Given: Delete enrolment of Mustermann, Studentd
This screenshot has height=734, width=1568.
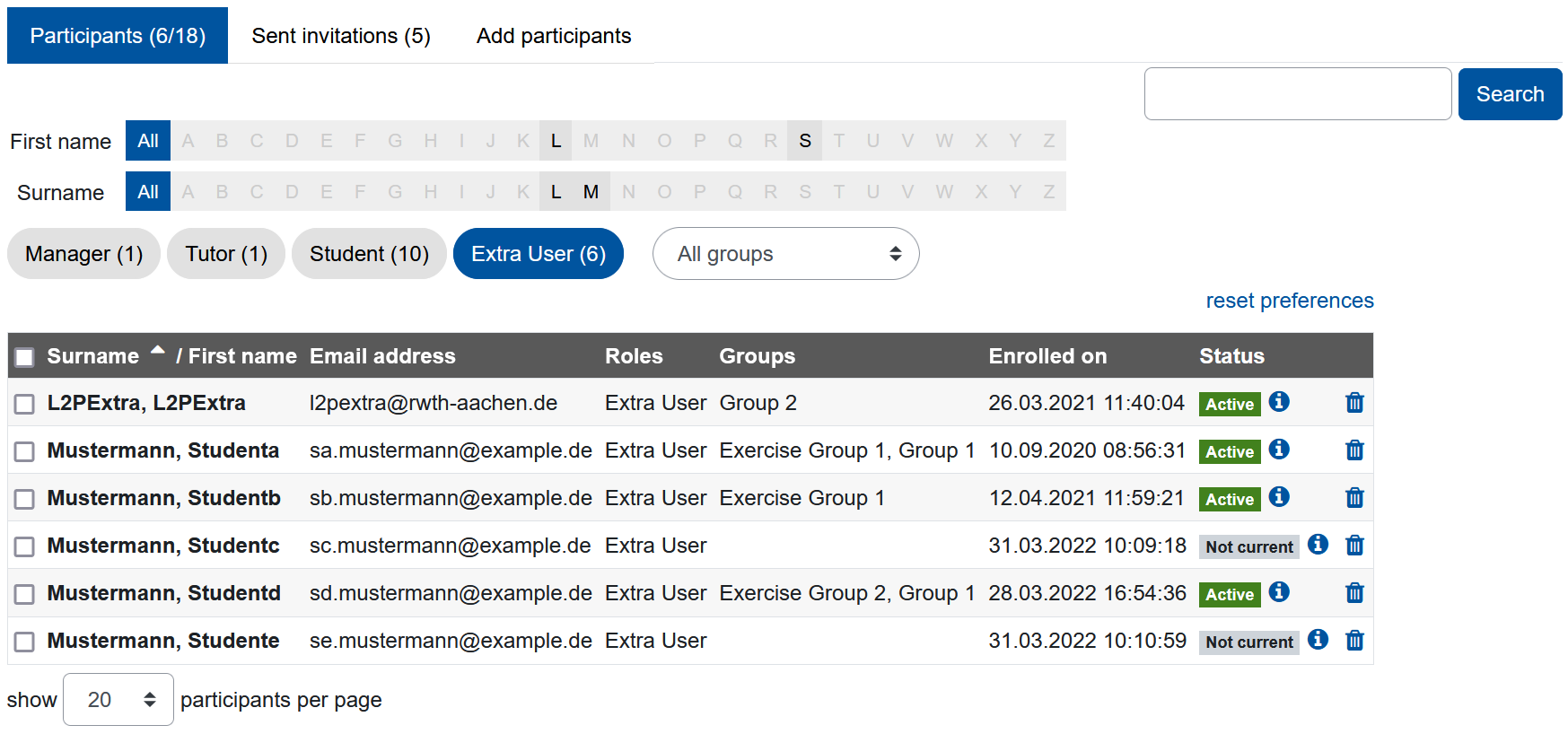Looking at the screenshot, I should pyautogui.click(x=1354, y=593).
